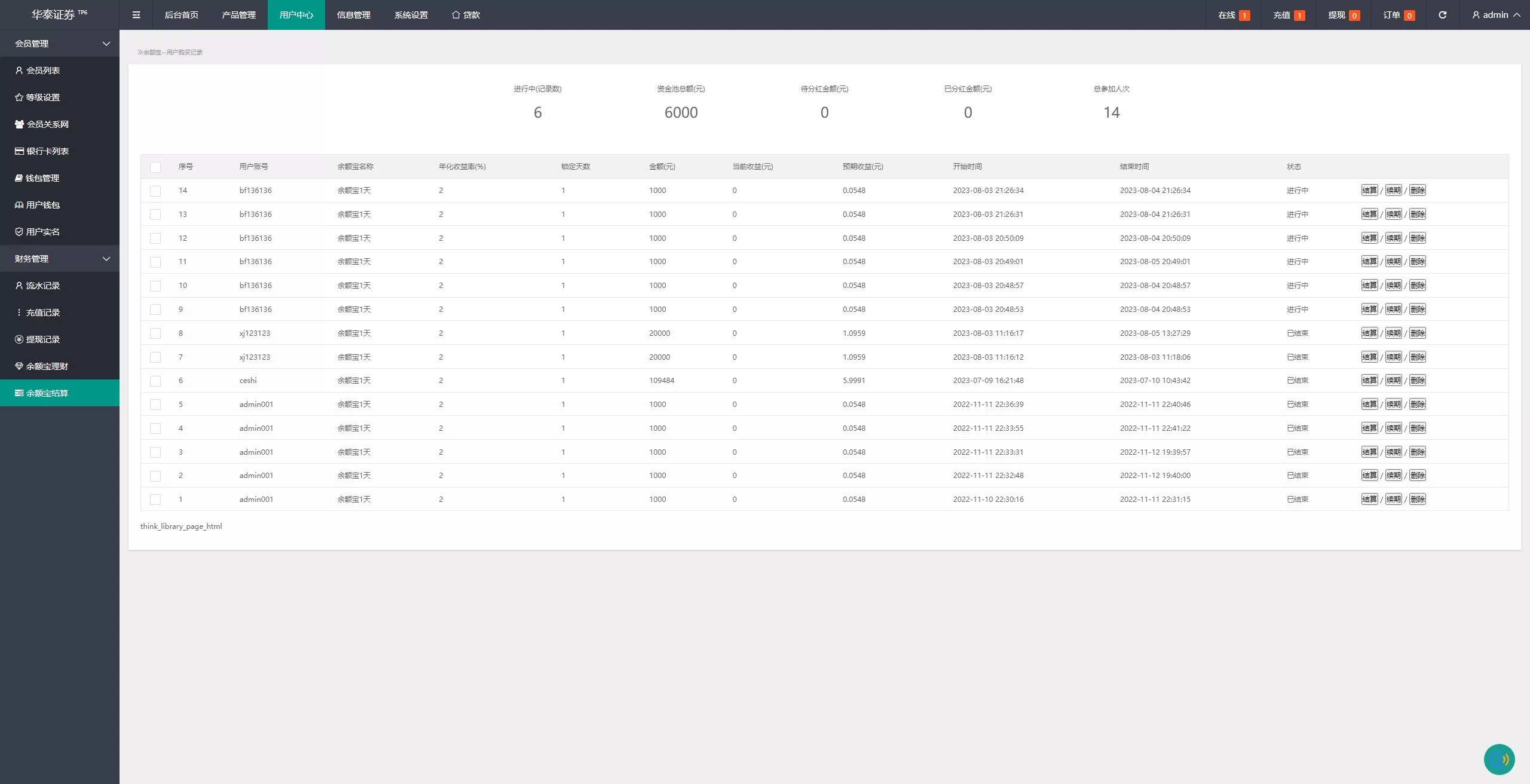This screenshot has height=784, width=1530.
Task: Collapse the 财务管理 sidebar group
Action: tap(60, 259)
